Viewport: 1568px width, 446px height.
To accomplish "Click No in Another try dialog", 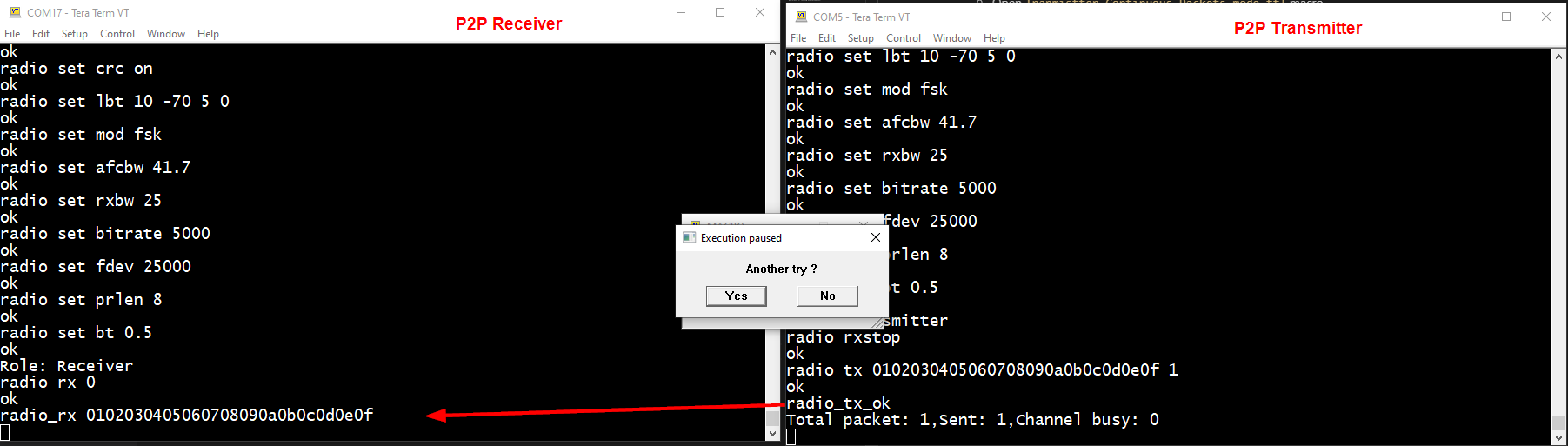I will pyautogui.click(x=828, y=296).
